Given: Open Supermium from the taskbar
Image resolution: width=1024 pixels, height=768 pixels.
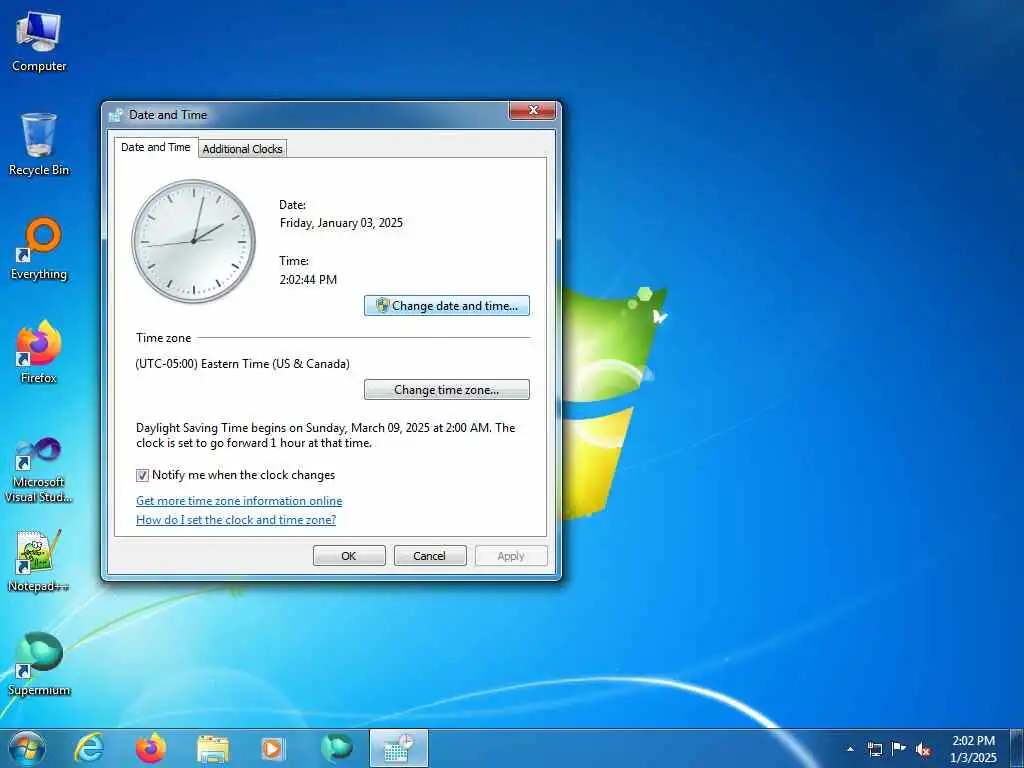Looking at the screenshot, I should pyautogui.click(x=336, y=748).
